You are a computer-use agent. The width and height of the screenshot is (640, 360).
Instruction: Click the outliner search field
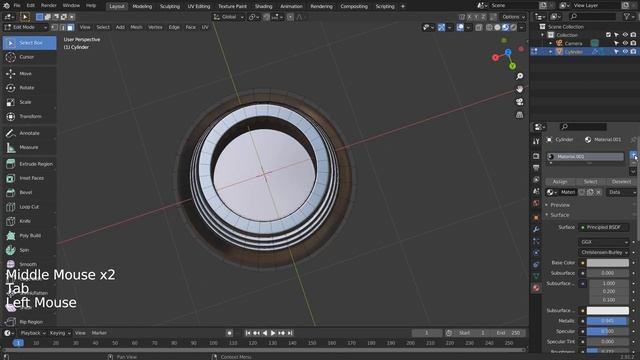(x=593, y=16)
